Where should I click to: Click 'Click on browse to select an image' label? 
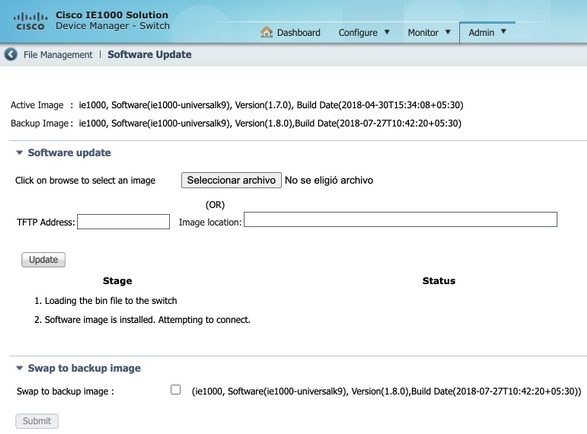tap(85, 180)
